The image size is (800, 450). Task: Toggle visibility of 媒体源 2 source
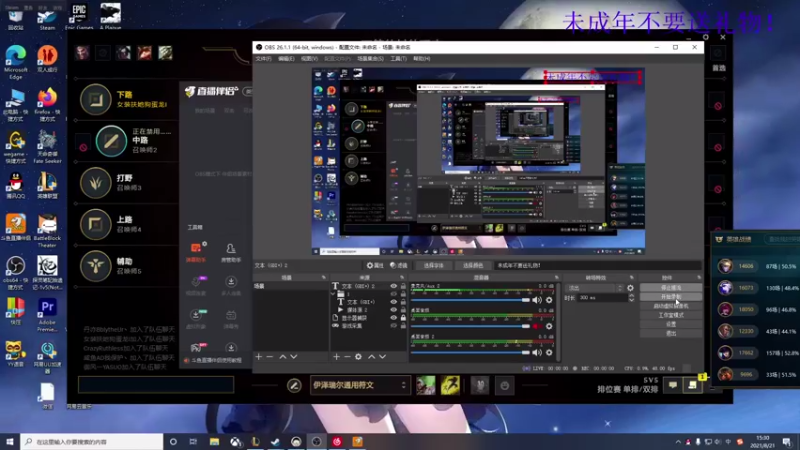(x=393, y=310)
